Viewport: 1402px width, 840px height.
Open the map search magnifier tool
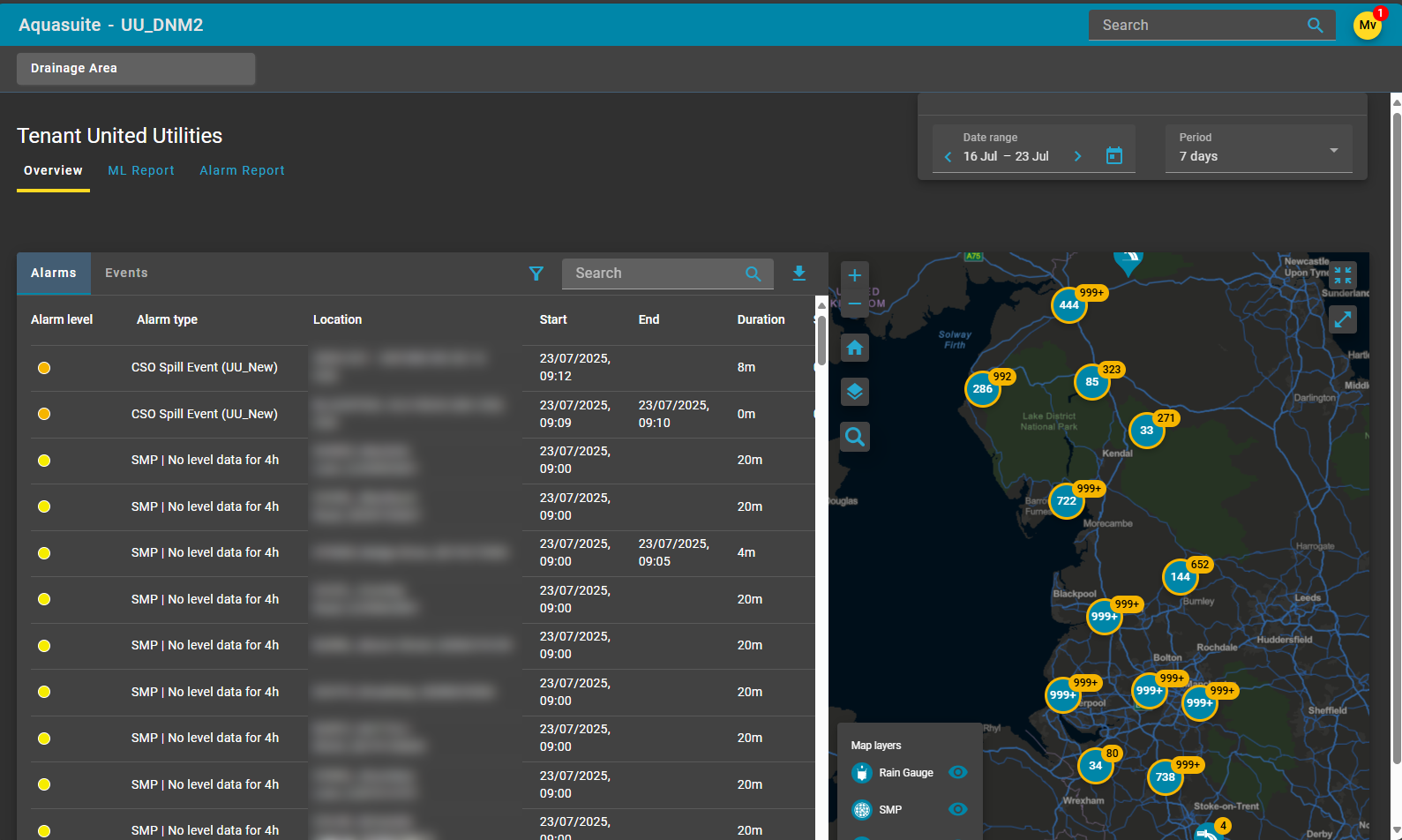854,436
